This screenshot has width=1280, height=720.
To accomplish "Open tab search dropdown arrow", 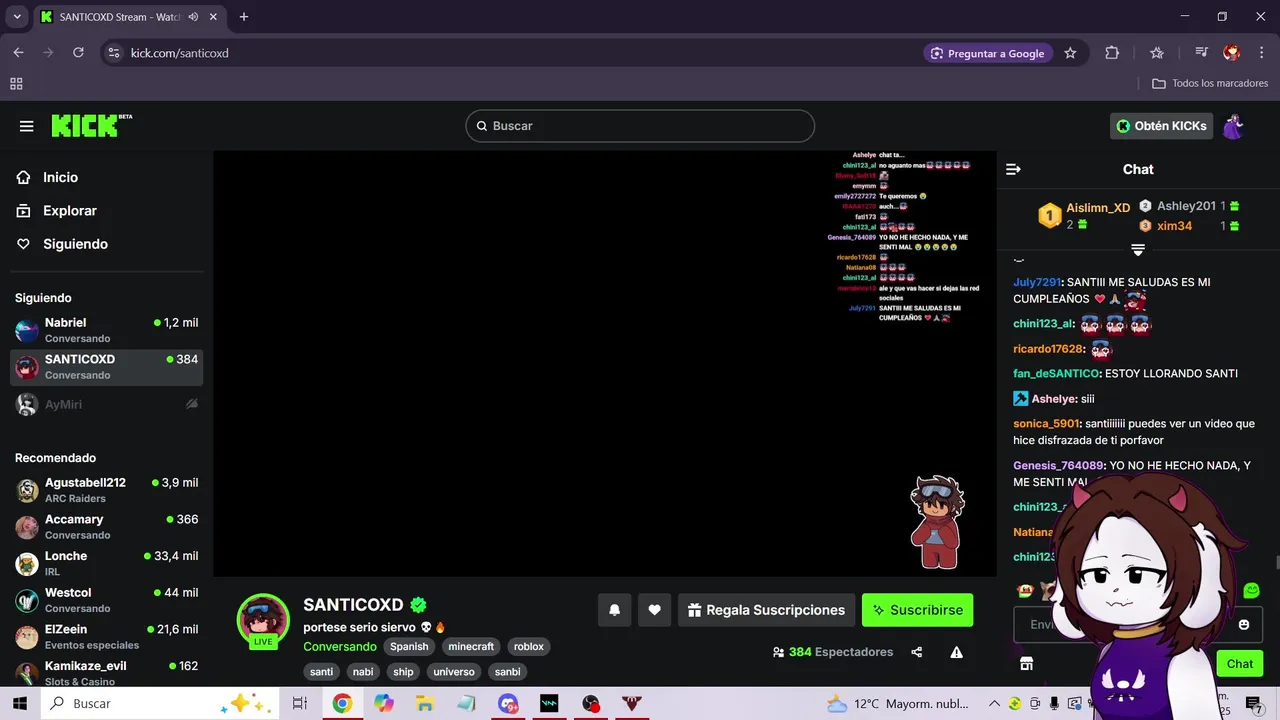I will click(x=17, y=17).
